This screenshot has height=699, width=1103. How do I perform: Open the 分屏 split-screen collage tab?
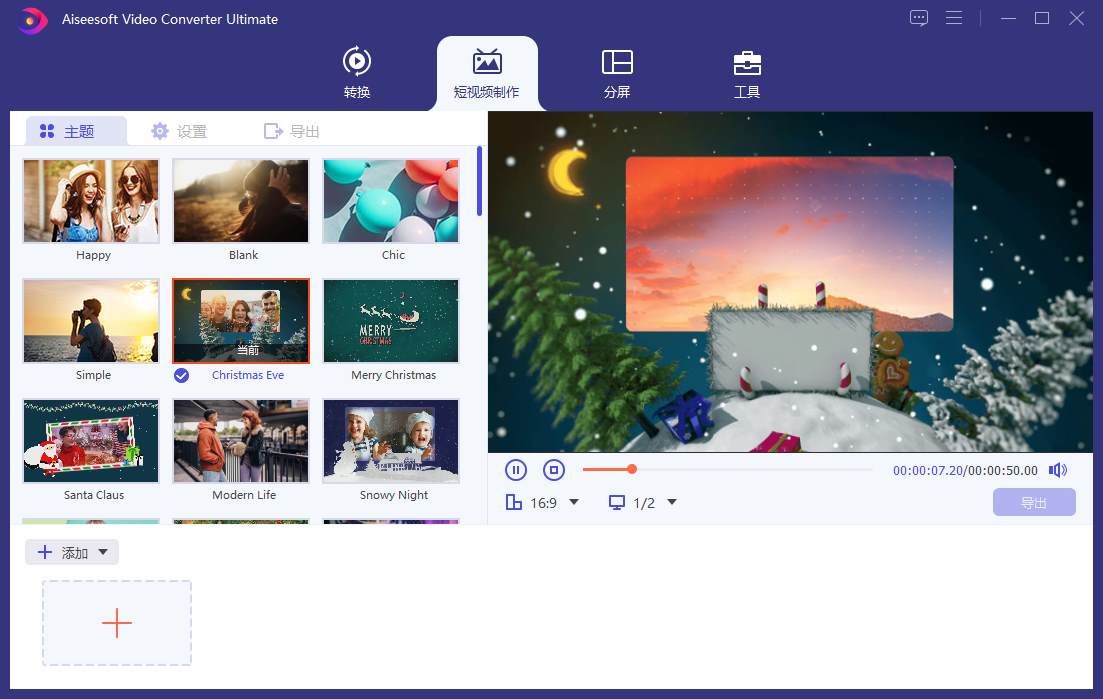[616, 73]
